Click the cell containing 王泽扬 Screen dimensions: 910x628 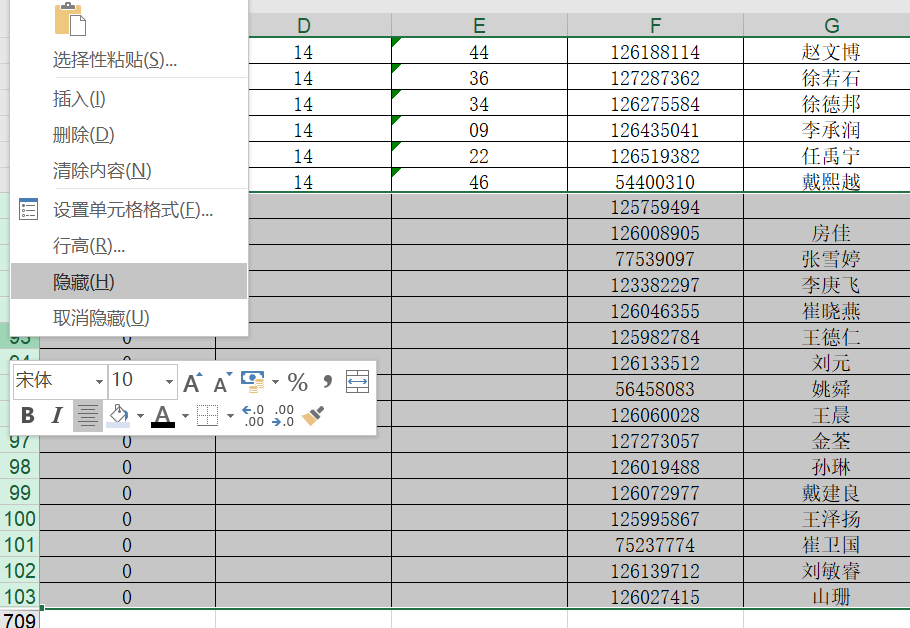coord(827,519)
